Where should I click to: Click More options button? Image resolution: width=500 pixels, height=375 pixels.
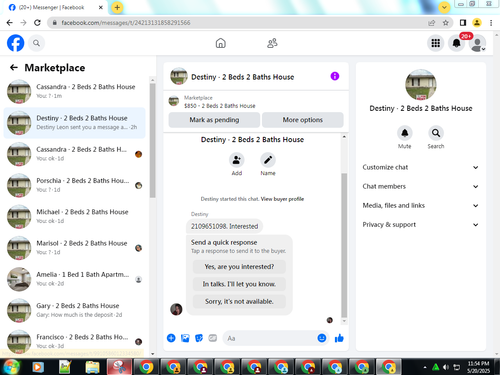(x=303, y=120)
